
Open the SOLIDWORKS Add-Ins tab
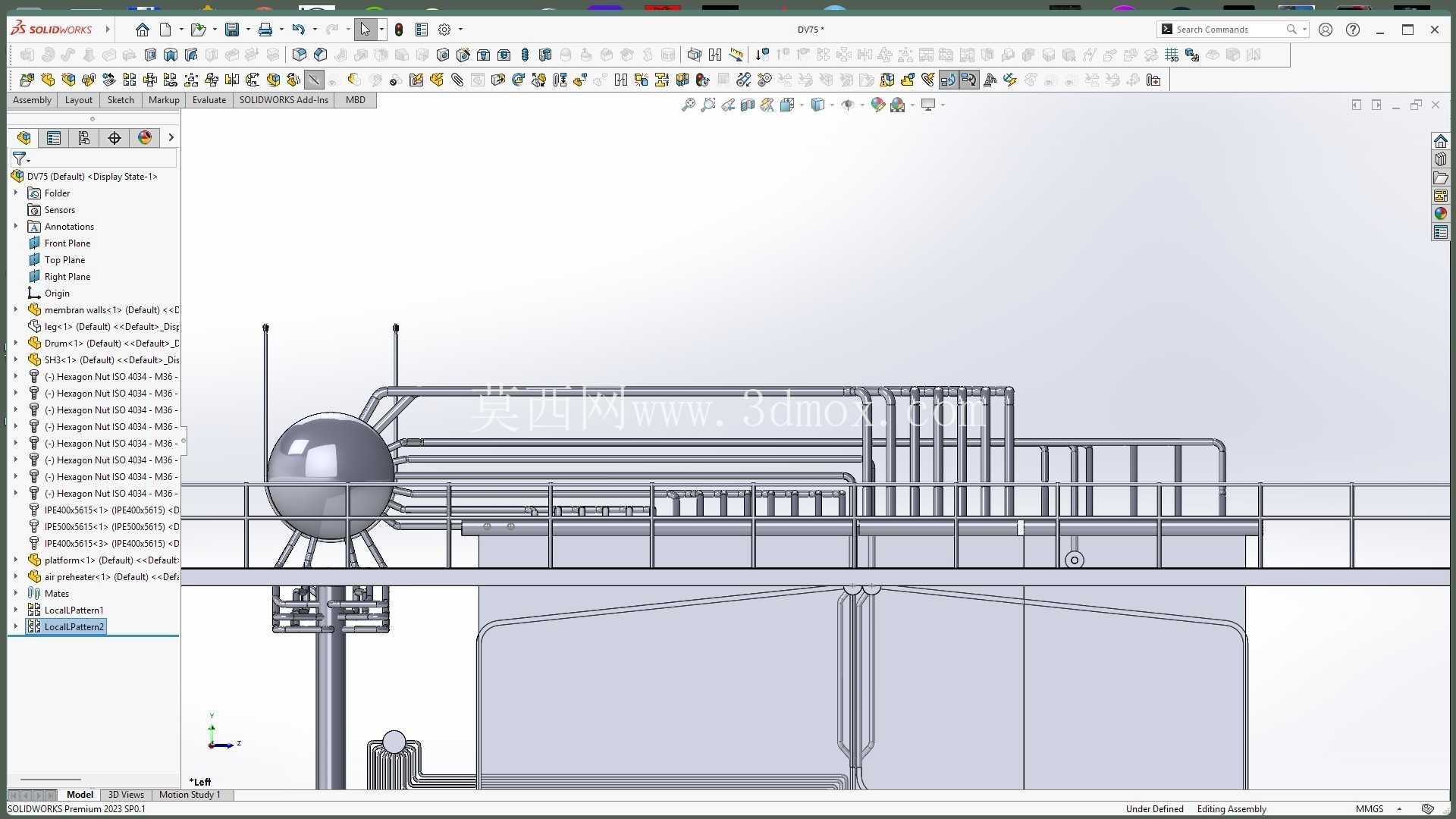click(284, 100)
